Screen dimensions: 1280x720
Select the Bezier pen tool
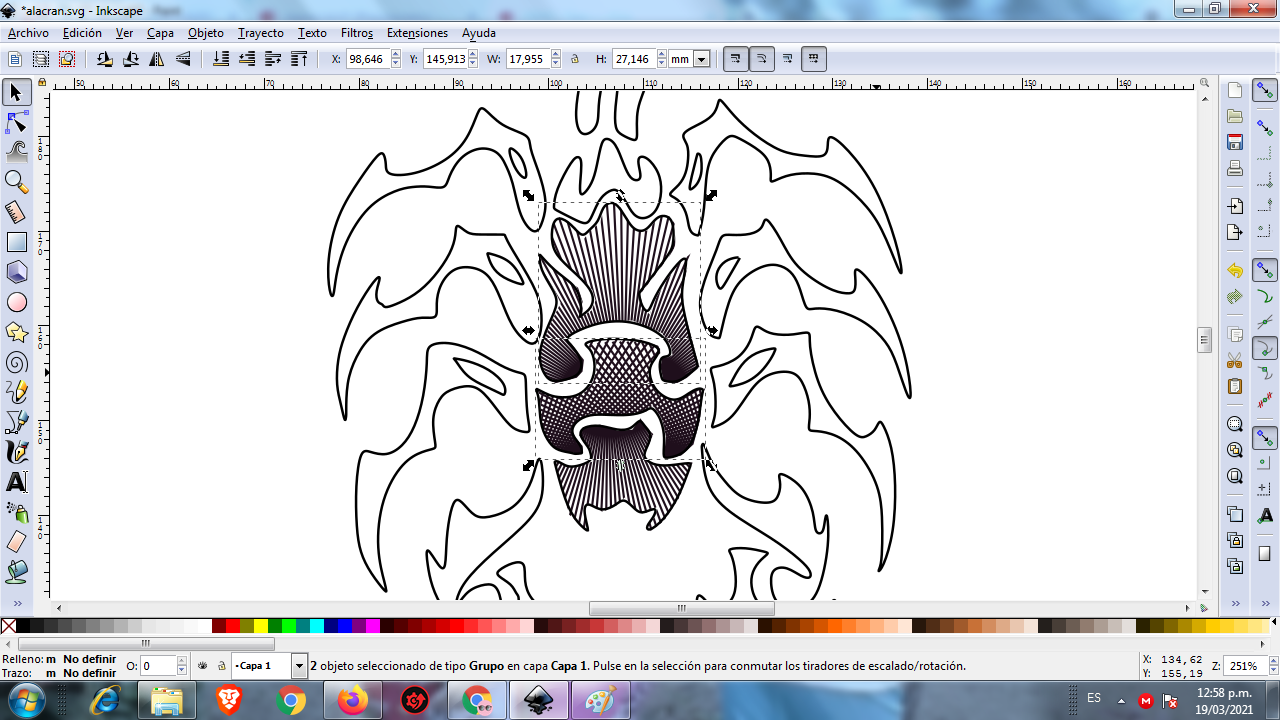point(16,422)
